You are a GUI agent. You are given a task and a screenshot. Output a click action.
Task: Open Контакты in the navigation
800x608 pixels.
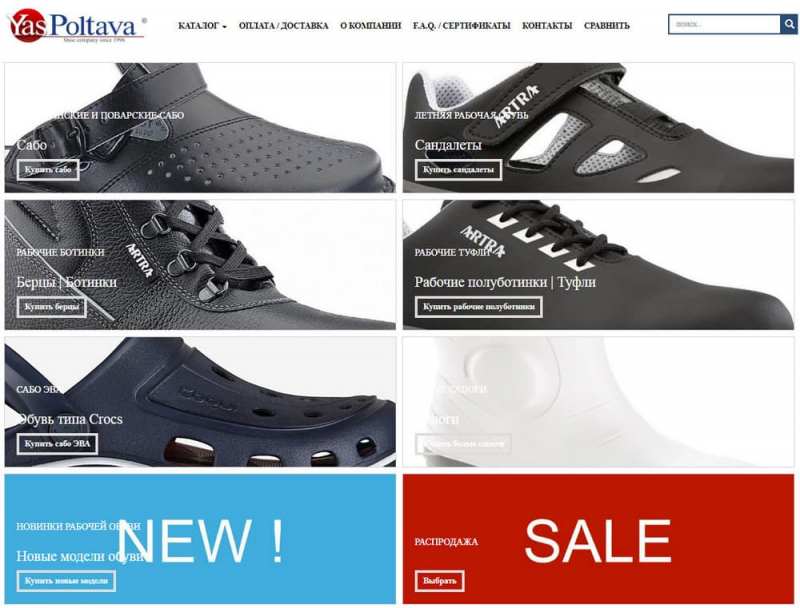click(x=547, y=26)
